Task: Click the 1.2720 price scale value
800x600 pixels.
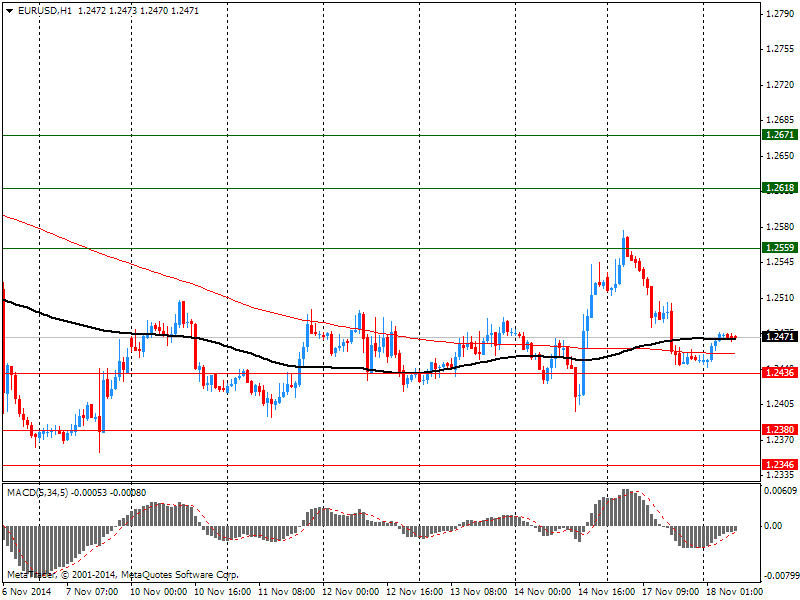Action: tap(781, 85)
